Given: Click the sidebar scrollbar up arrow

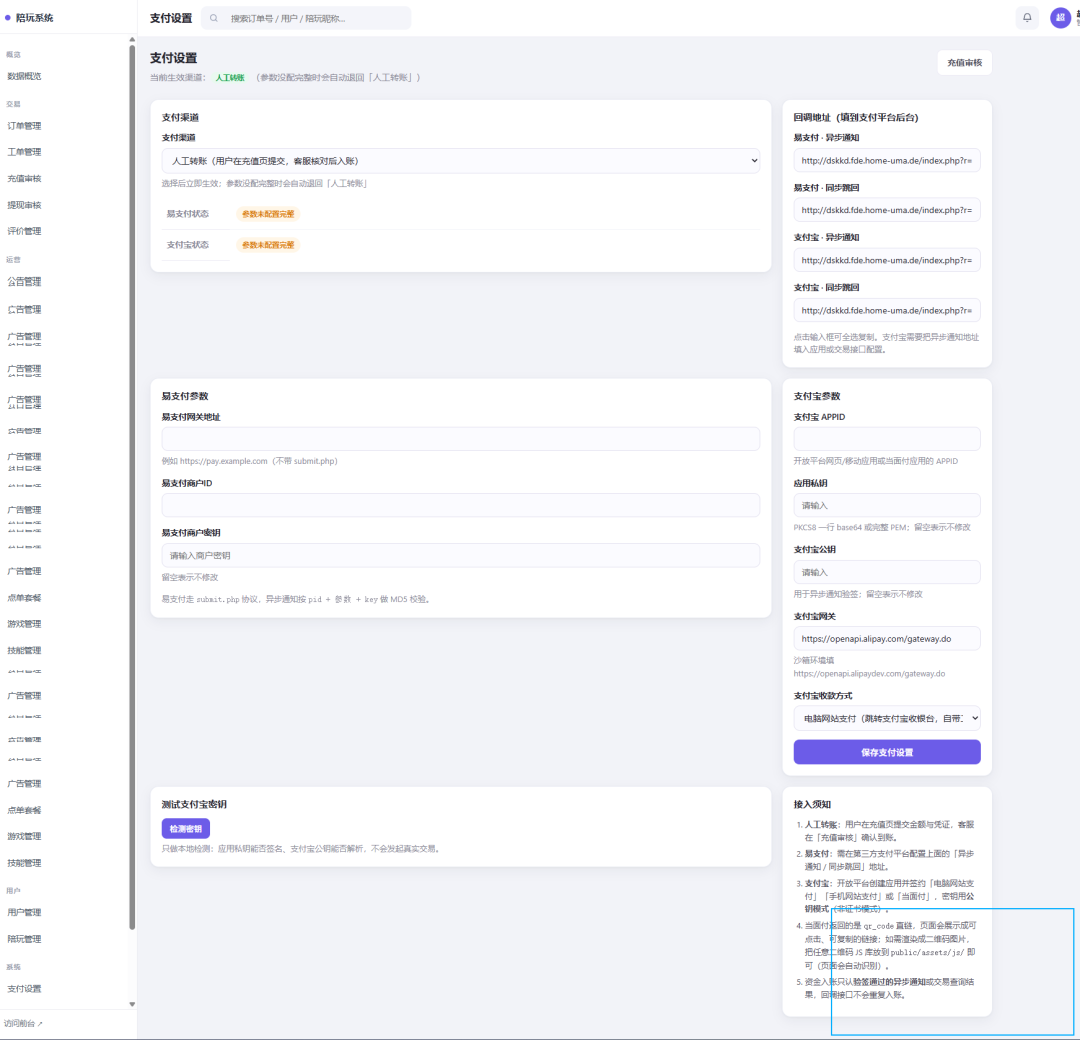Looking at the screenshot, I should (x=132, y=40).
